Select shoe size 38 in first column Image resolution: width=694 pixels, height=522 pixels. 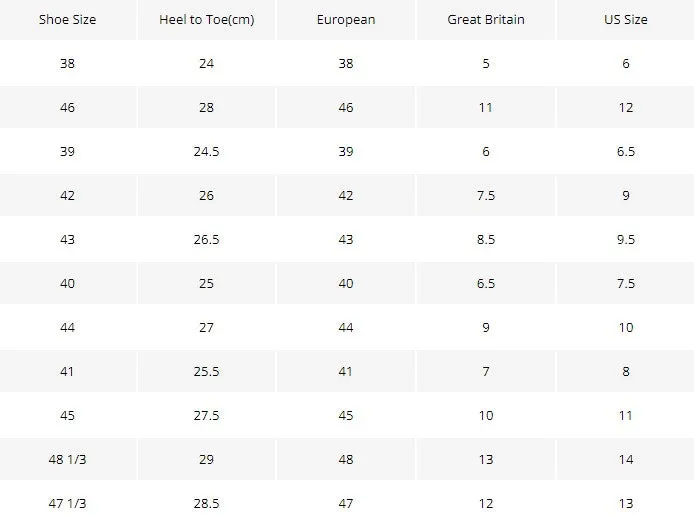(x=67, y=63)
